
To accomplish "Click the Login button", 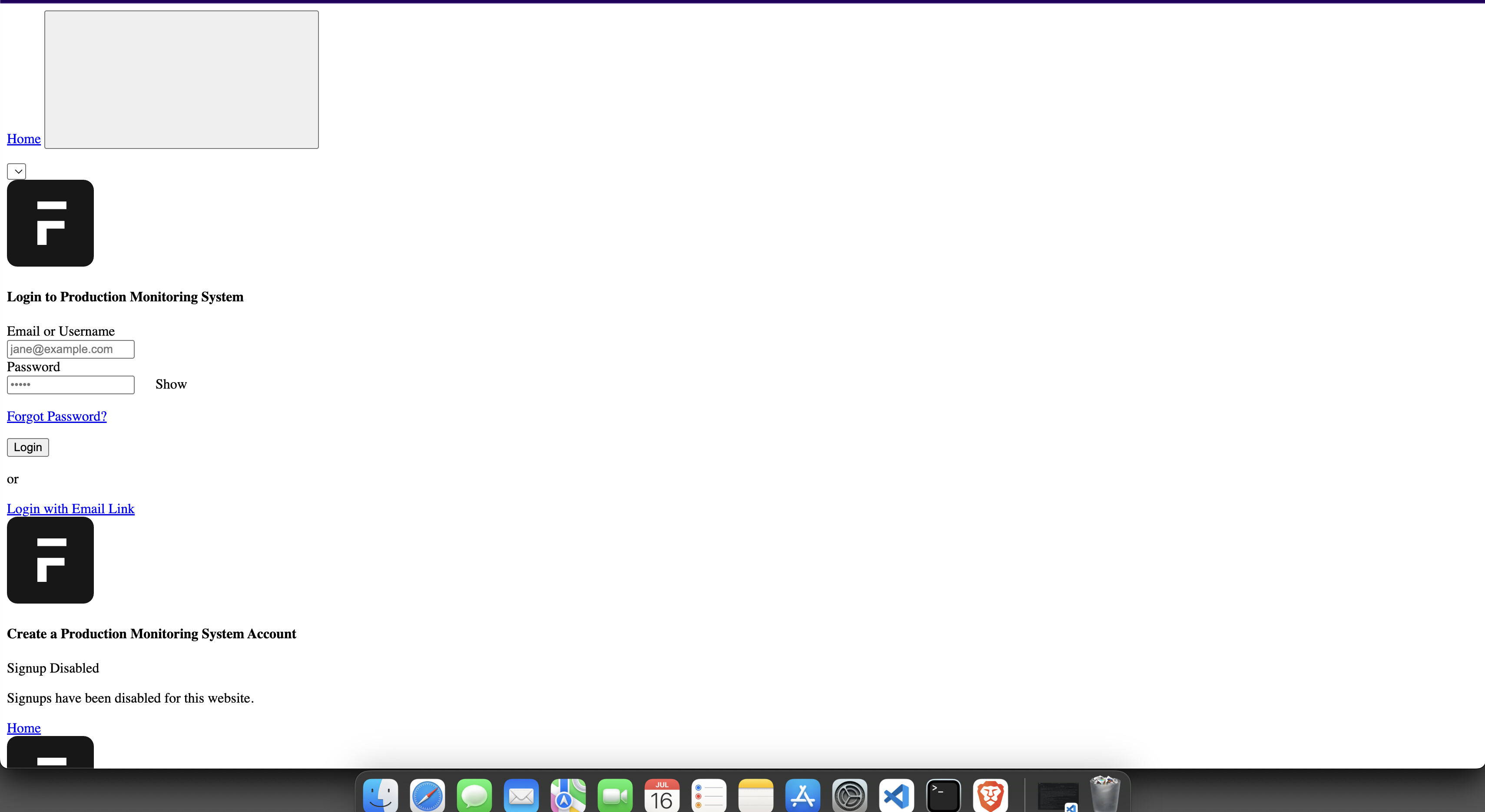I will [28, 447].
